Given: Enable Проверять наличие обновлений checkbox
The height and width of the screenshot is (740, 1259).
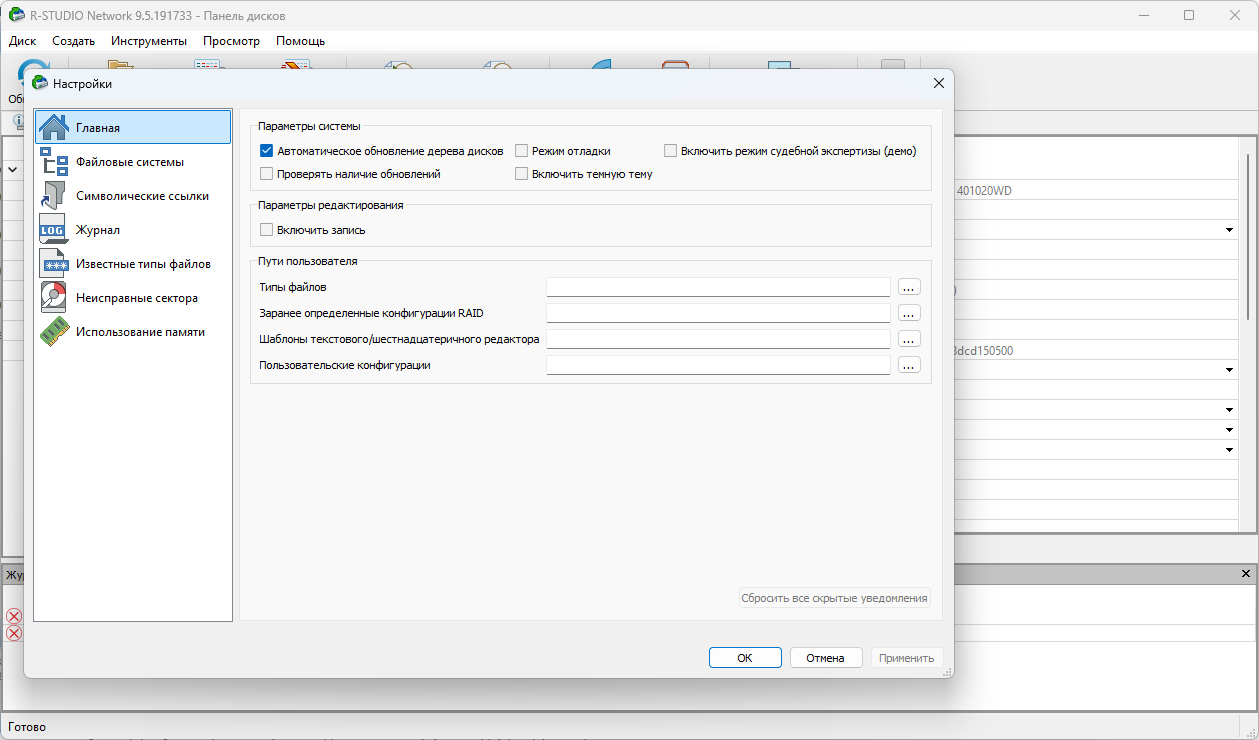Looking at the screenshot, I should click(267, 174).
